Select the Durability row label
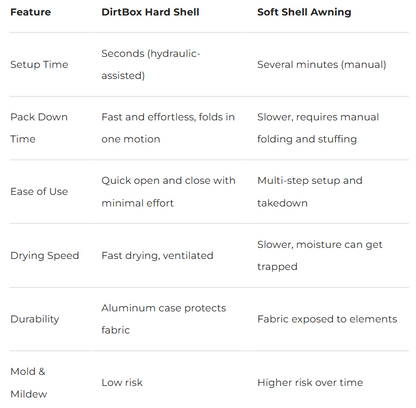The width and height of the screenshot is (416, 408). pos(35,319)
